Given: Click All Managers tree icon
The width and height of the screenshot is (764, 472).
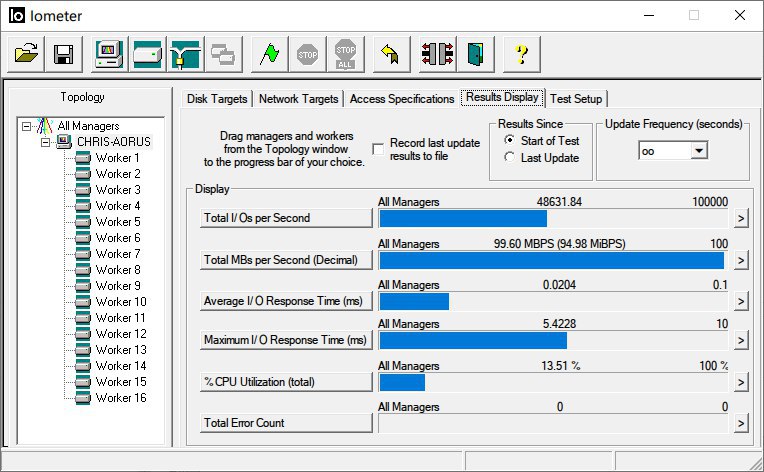Looking at the screenshot, I should pos(44,126).
